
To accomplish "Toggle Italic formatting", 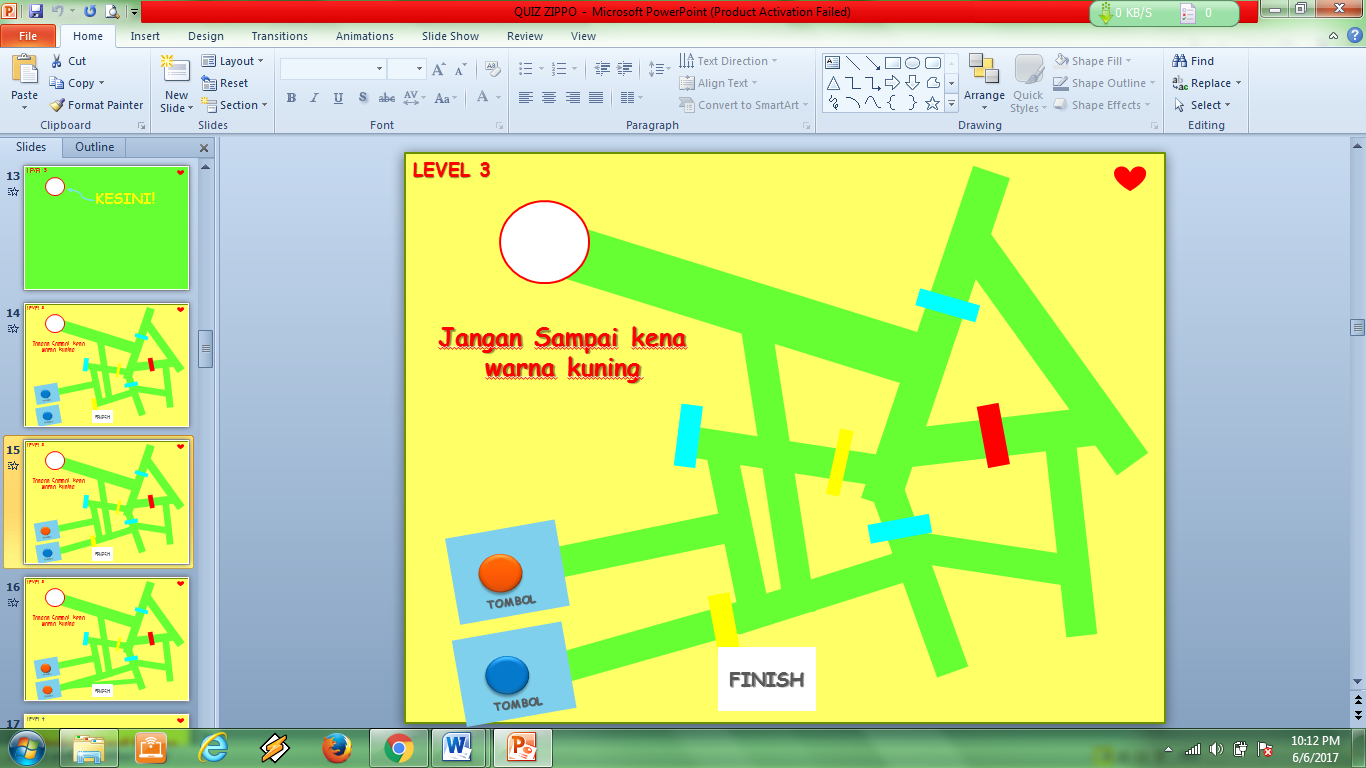I will pyautogui.click(x=314, y=98).
